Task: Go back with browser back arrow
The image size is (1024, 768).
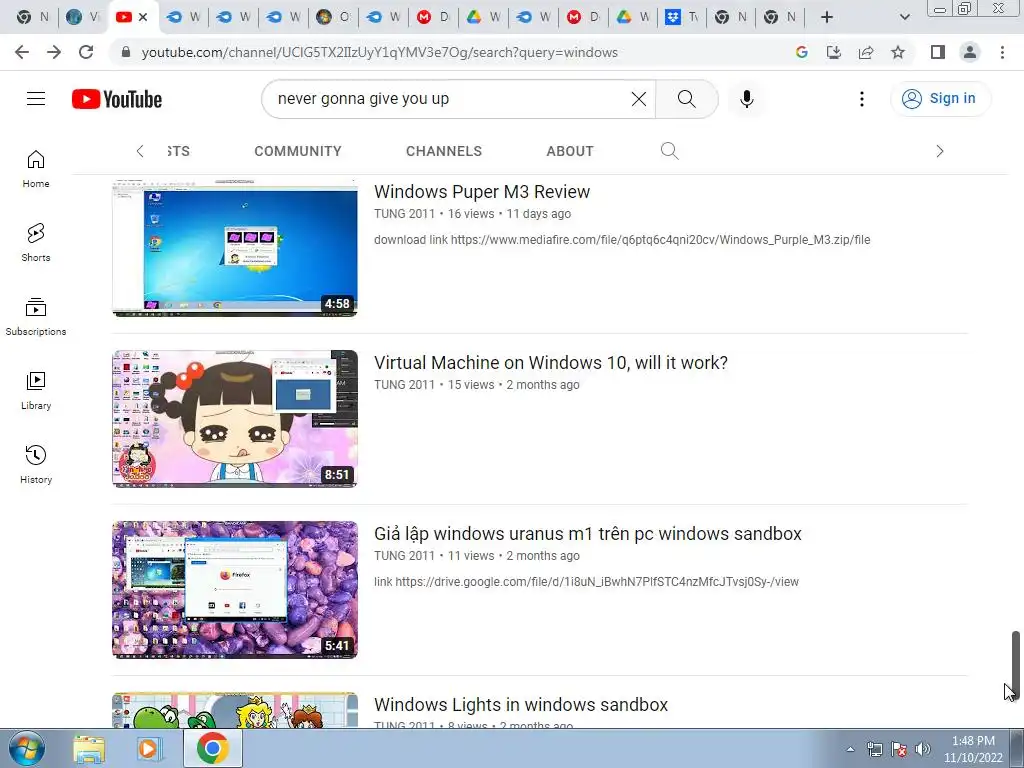Action: [x=22, y=52]
